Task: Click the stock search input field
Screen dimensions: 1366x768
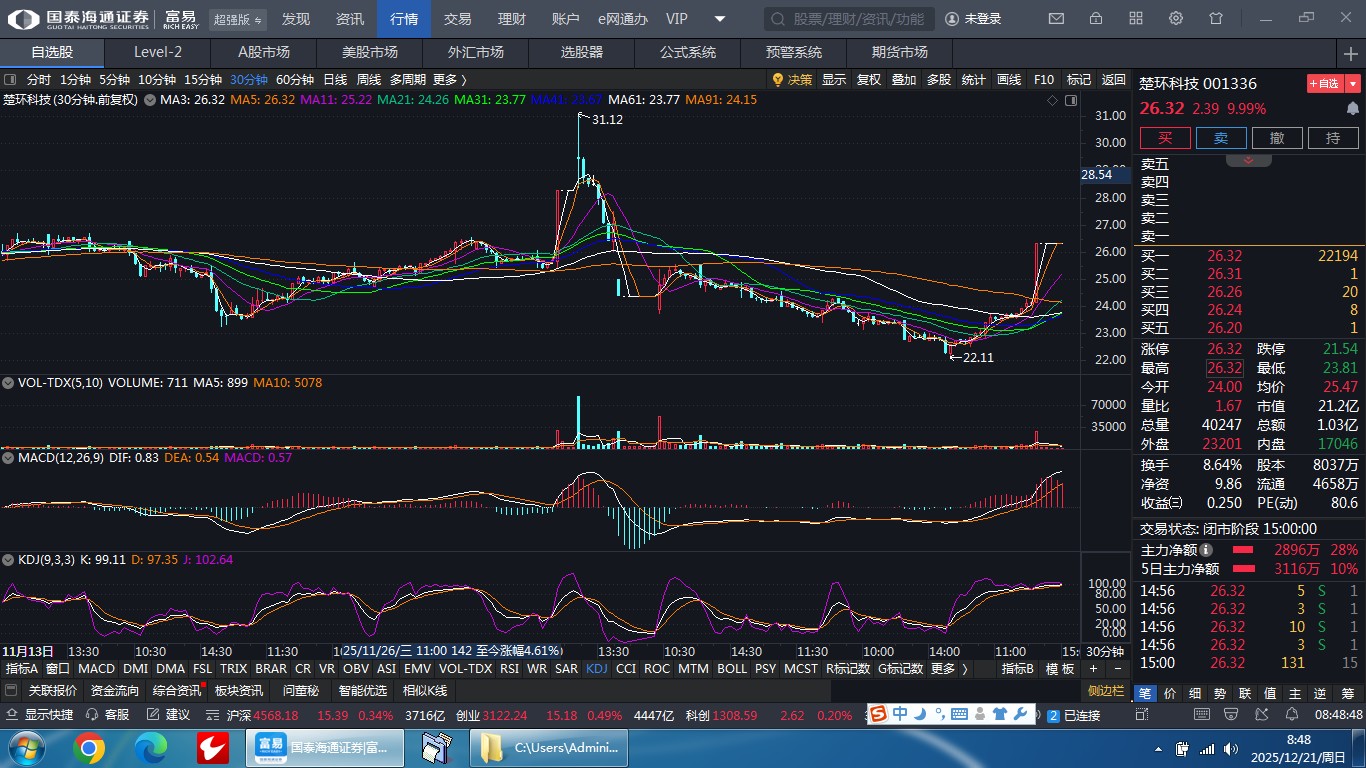Action: click(x=850, y=19)
